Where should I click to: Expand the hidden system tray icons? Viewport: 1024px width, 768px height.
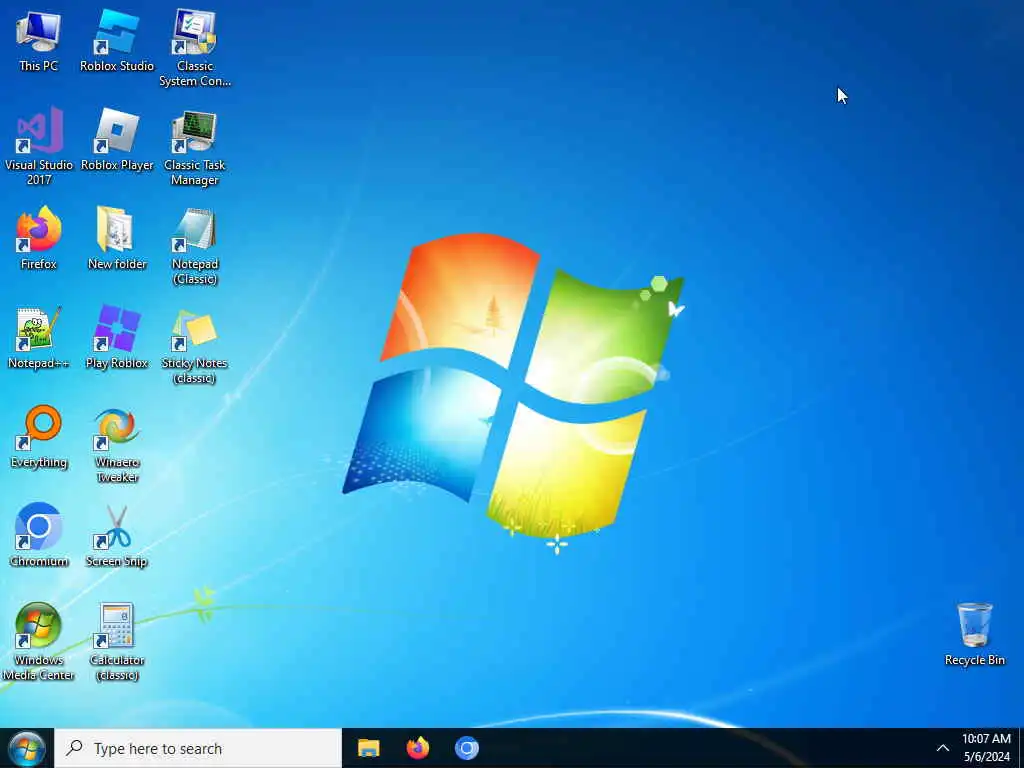pos(942,748)
